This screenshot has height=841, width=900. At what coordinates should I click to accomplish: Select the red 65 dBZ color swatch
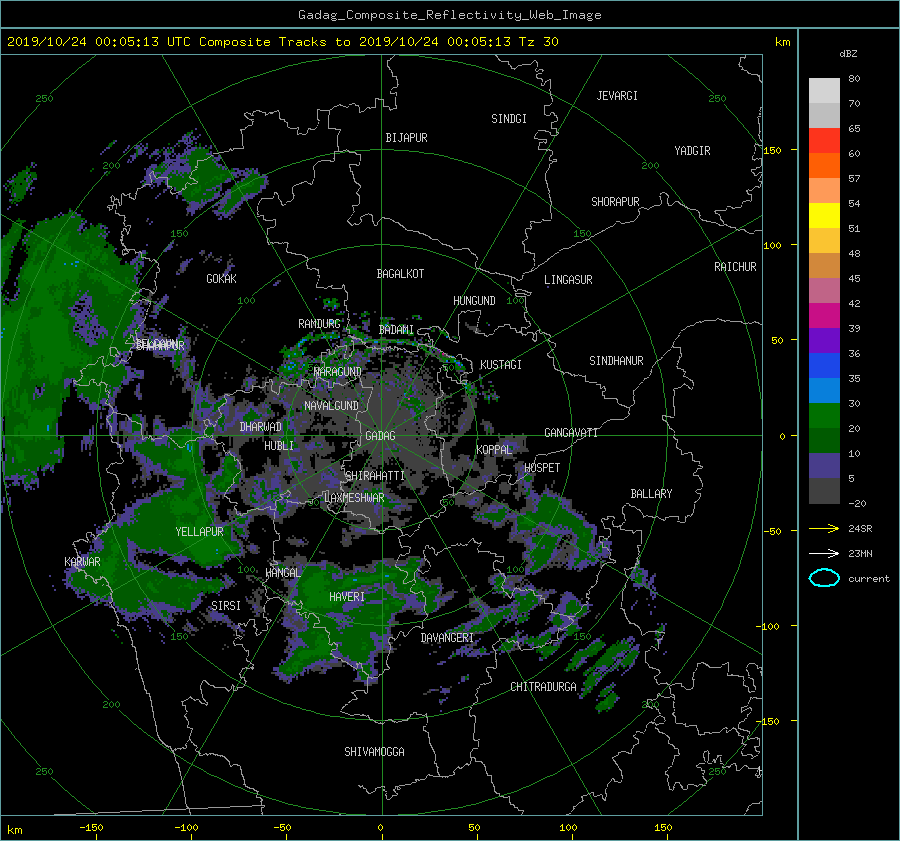click(824, 141)
